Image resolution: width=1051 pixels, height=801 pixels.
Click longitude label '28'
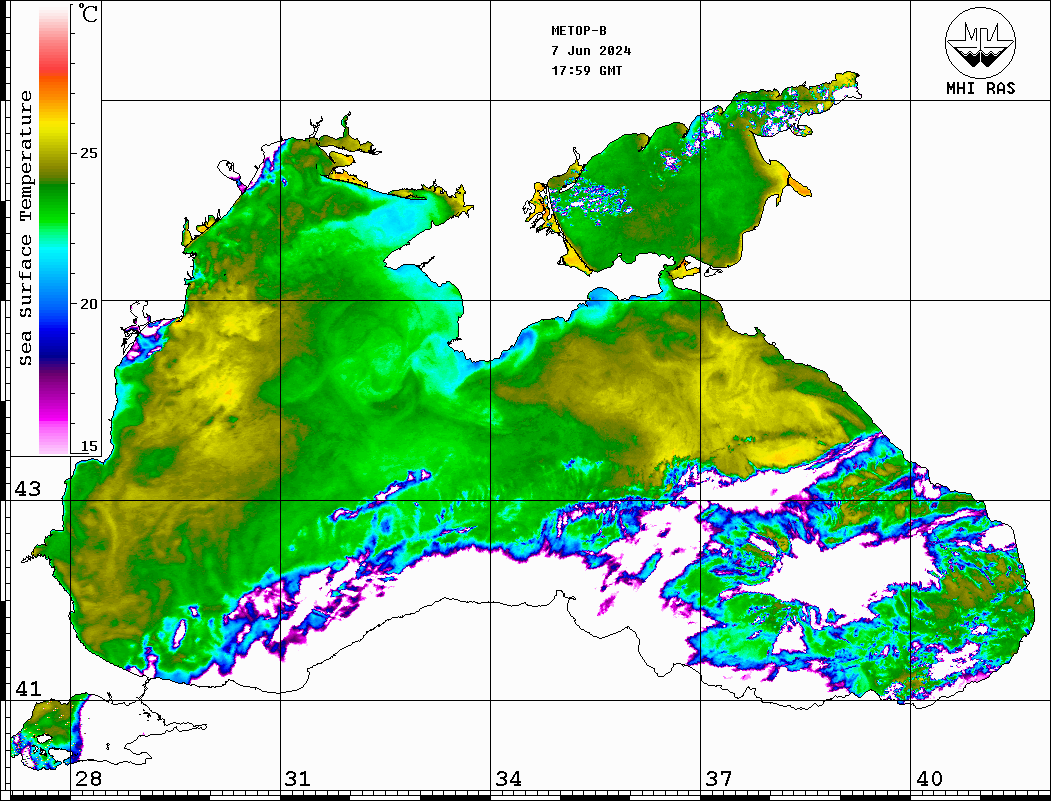click(x=88, y=778)
